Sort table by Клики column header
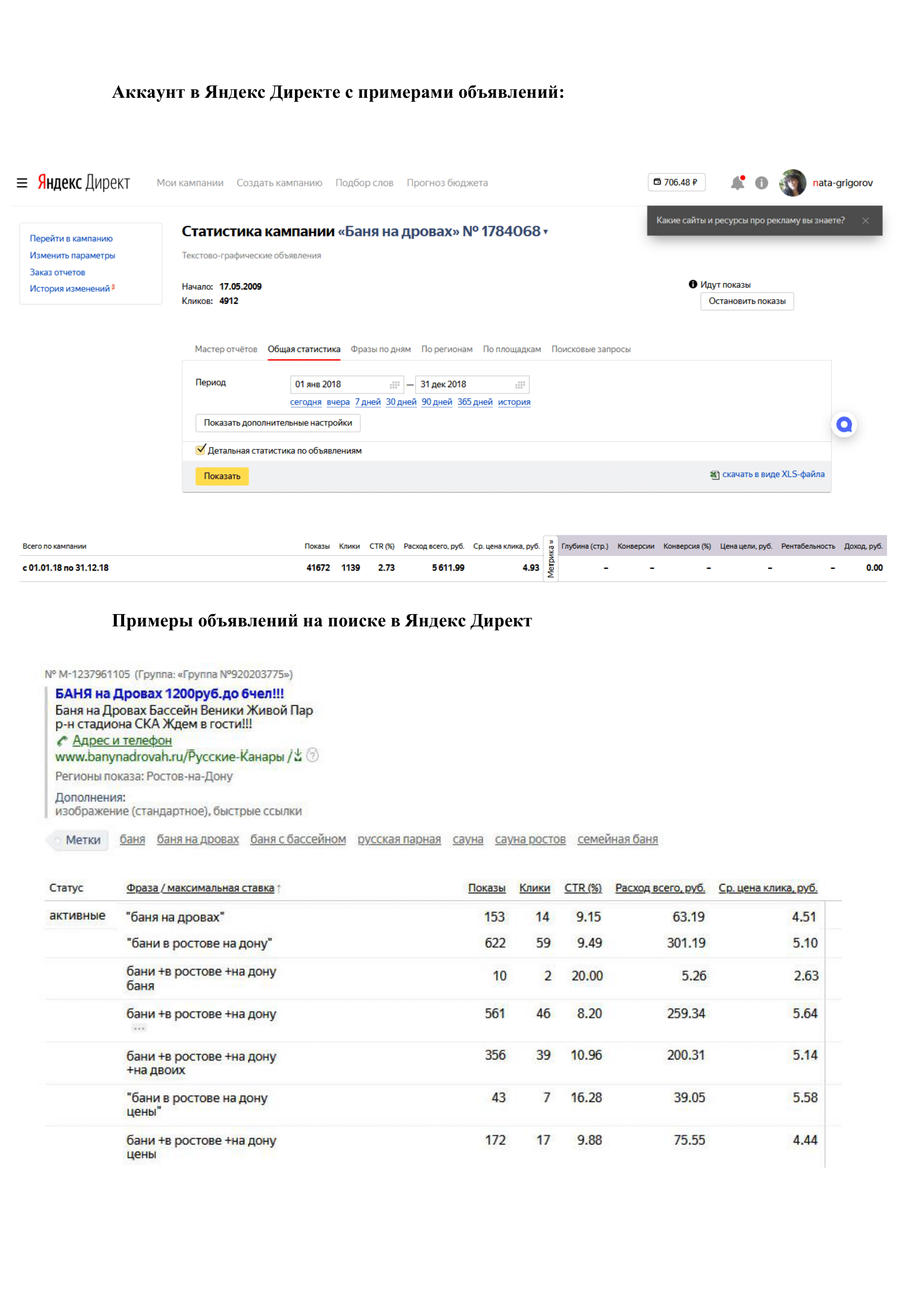Image resolution: width=924 pixels, height=1307 pixels. tap(535, 888)
